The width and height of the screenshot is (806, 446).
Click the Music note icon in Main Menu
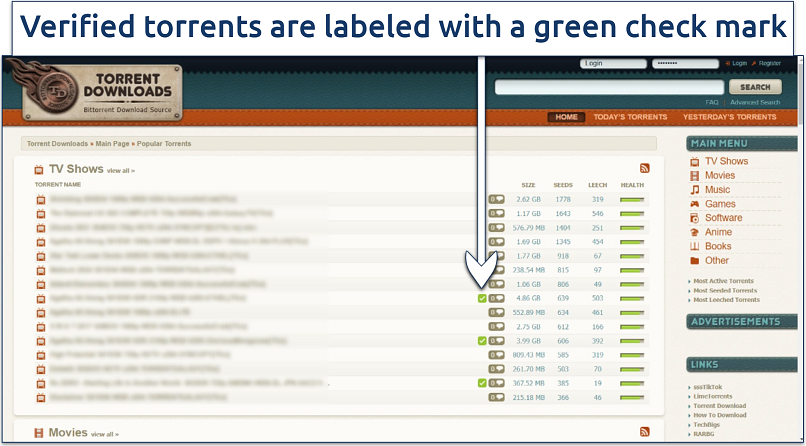[695, 190]
